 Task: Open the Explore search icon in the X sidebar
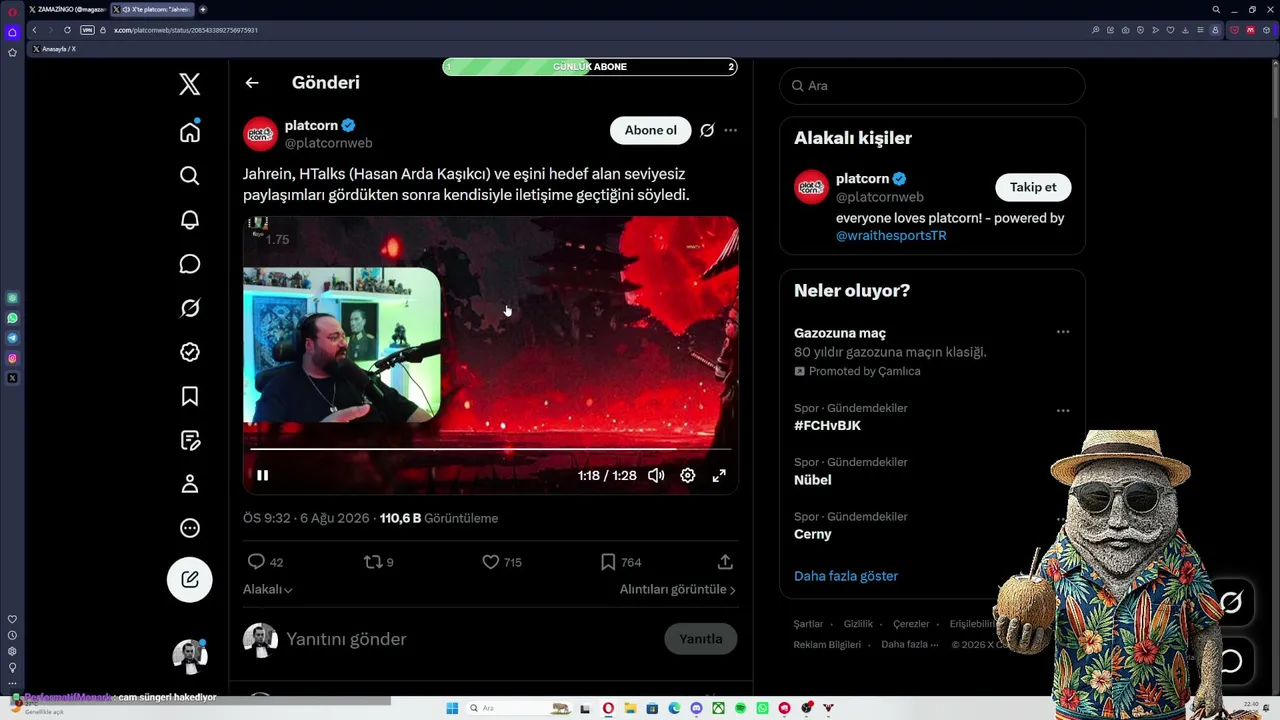(x=190, y=176)
